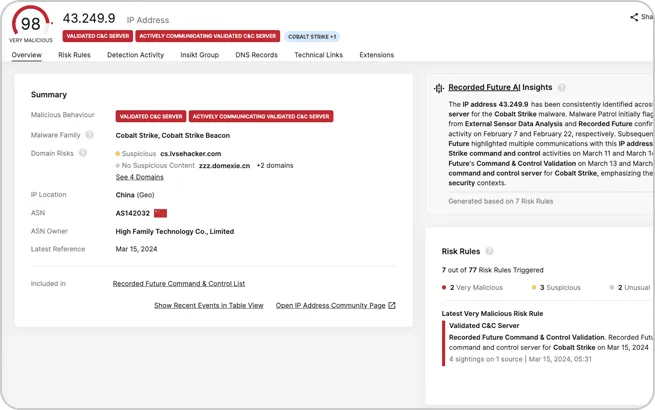Click Recorded Future AI heading link
Viewport: 655px width, 410px height.
pos(484,87)
